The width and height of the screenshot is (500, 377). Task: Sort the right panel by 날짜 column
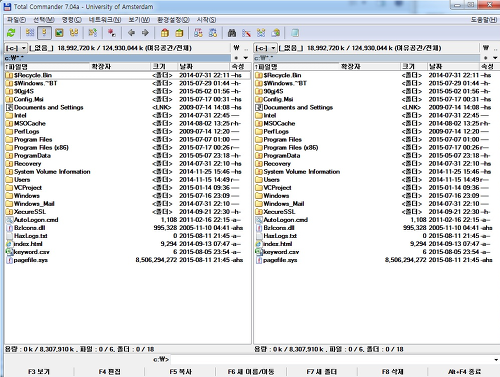[x=453, y=67]
